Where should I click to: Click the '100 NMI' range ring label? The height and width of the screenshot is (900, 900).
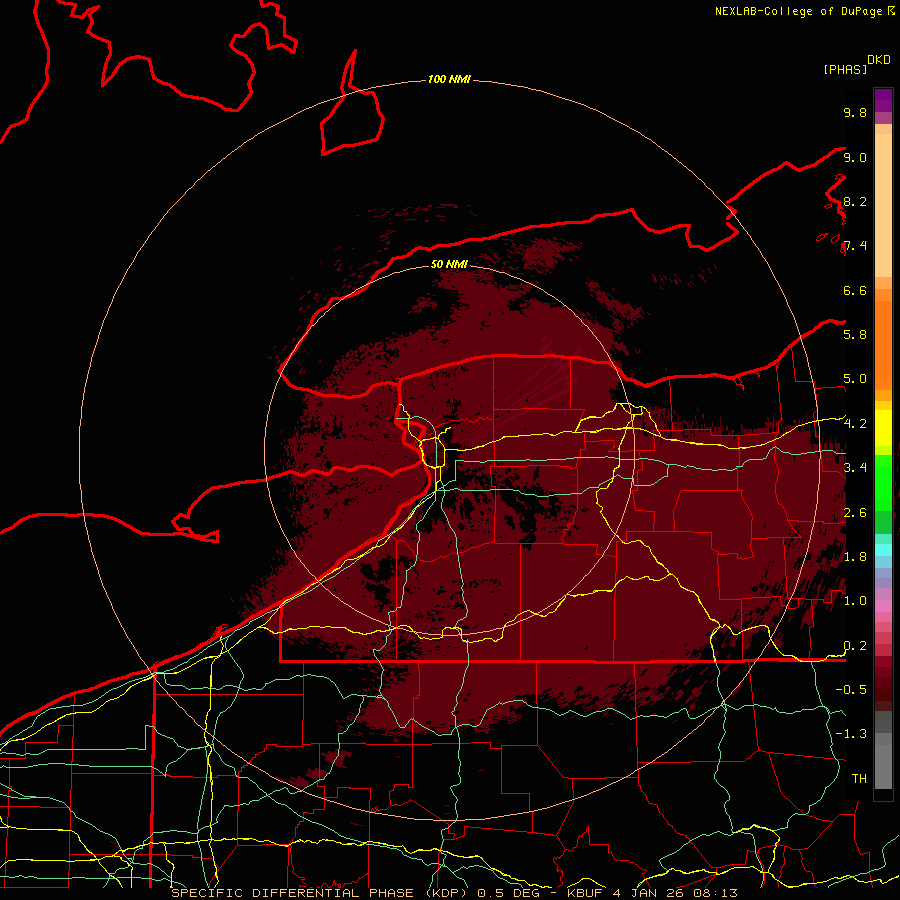(449, 79)
